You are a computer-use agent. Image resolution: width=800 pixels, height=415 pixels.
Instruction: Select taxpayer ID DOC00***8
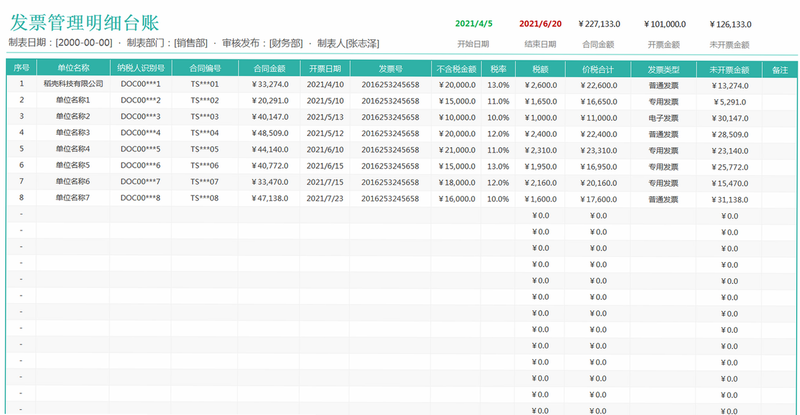140,198
